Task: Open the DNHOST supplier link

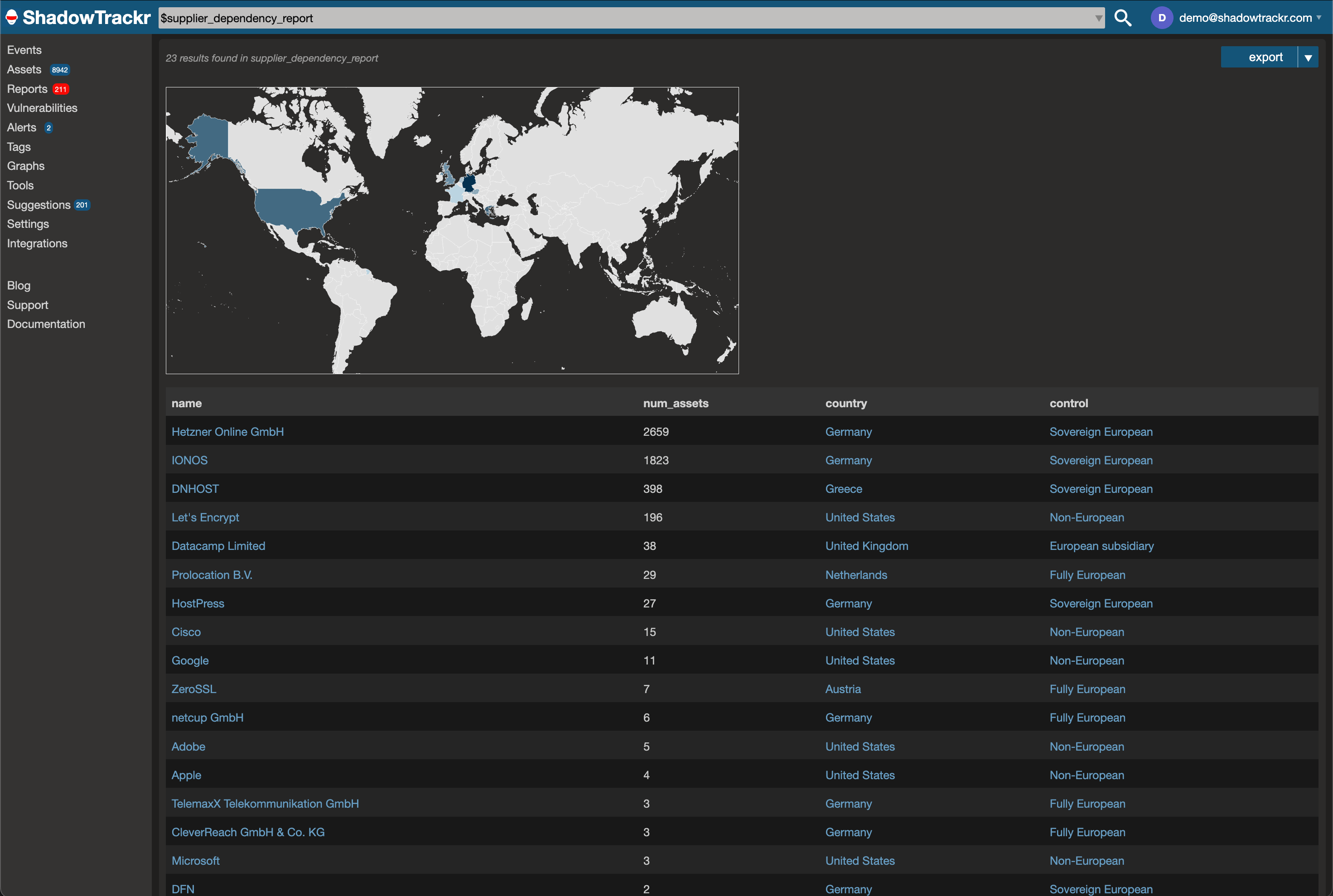Action: click(x=195, y=489)
